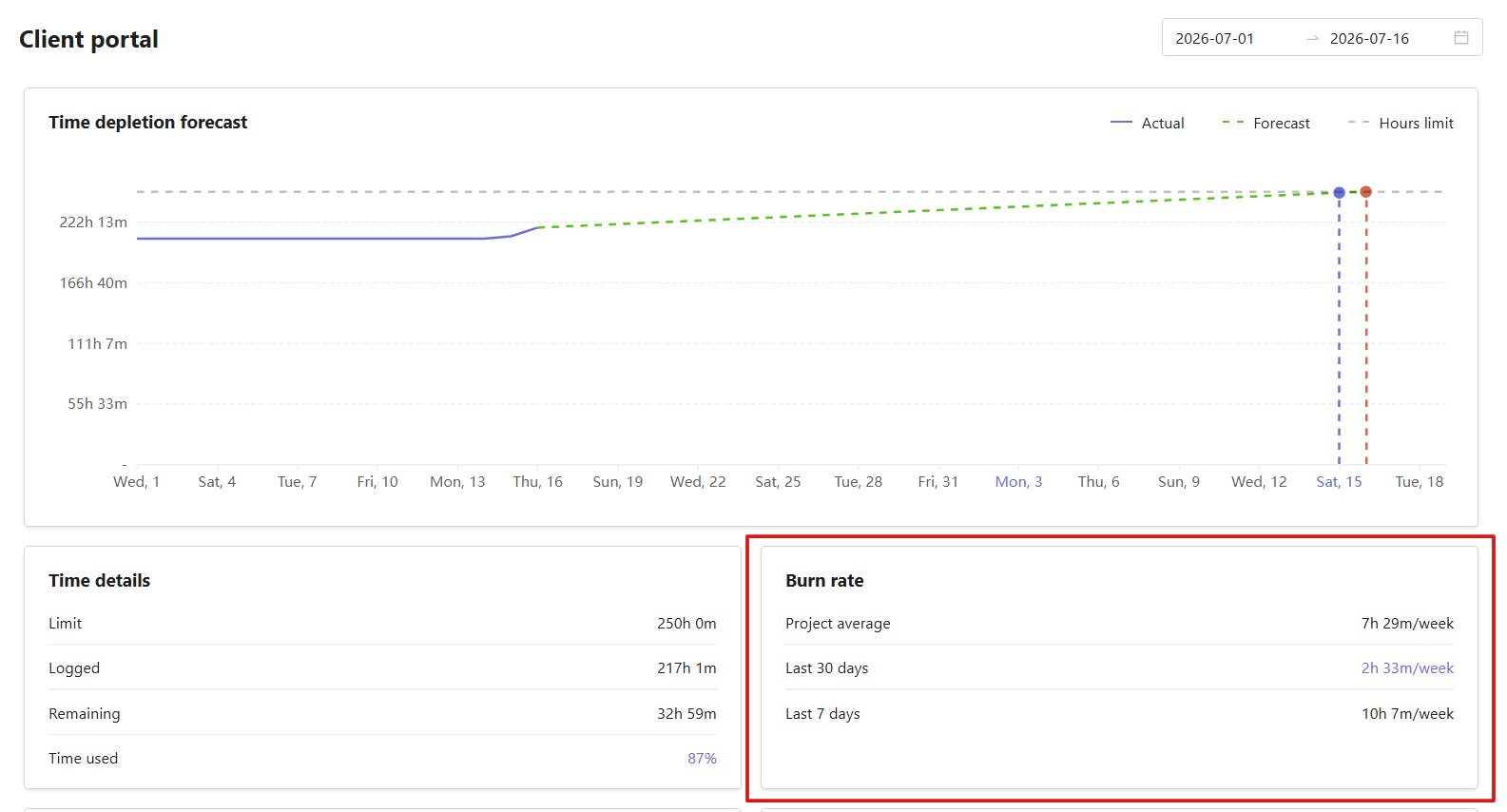Toggle the Forecast series in the legend
The height and width of the screenshot is (812, 1507).
tap(1265, 123)
